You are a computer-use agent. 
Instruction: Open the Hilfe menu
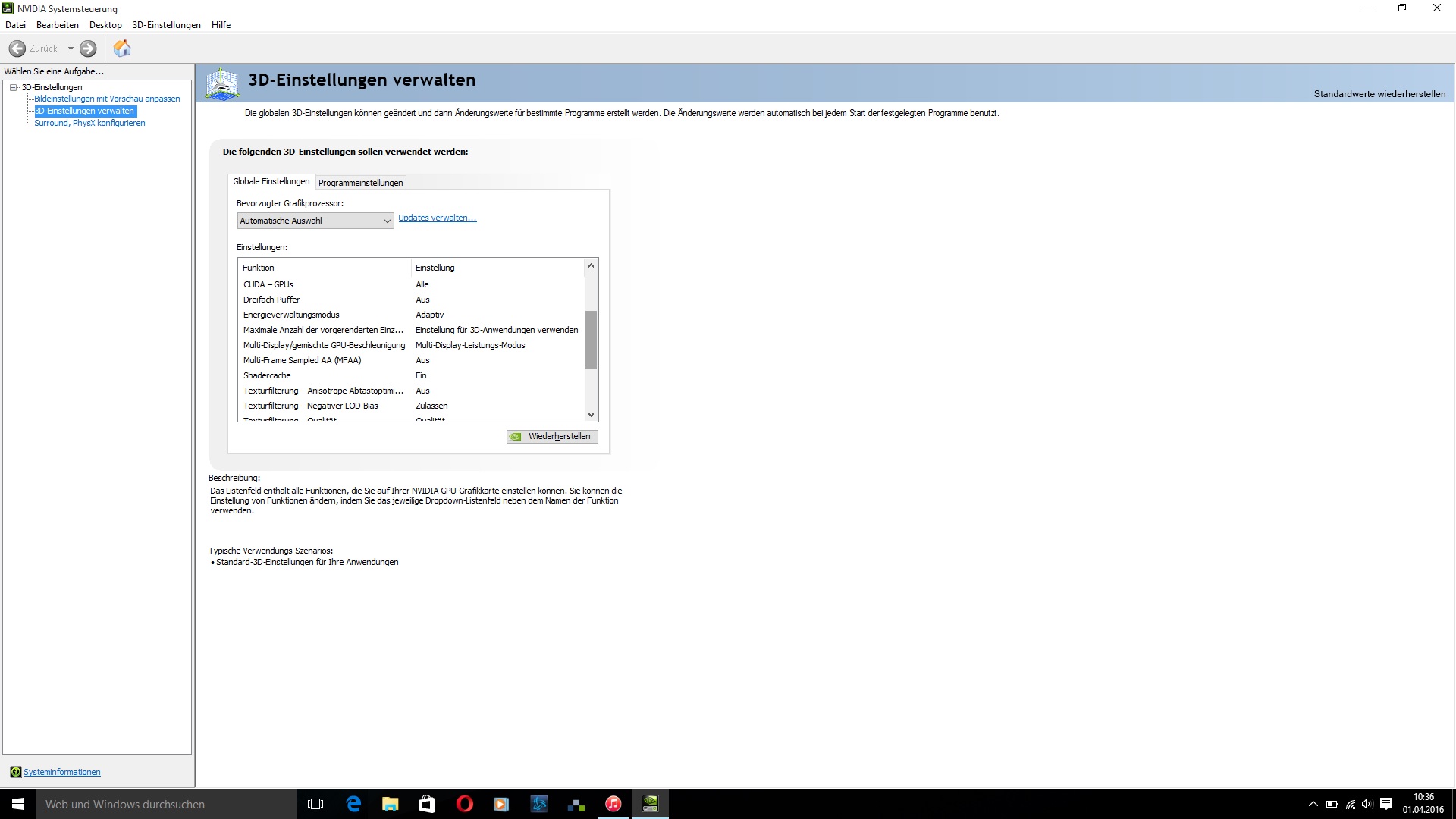click(x=221, y=25)
